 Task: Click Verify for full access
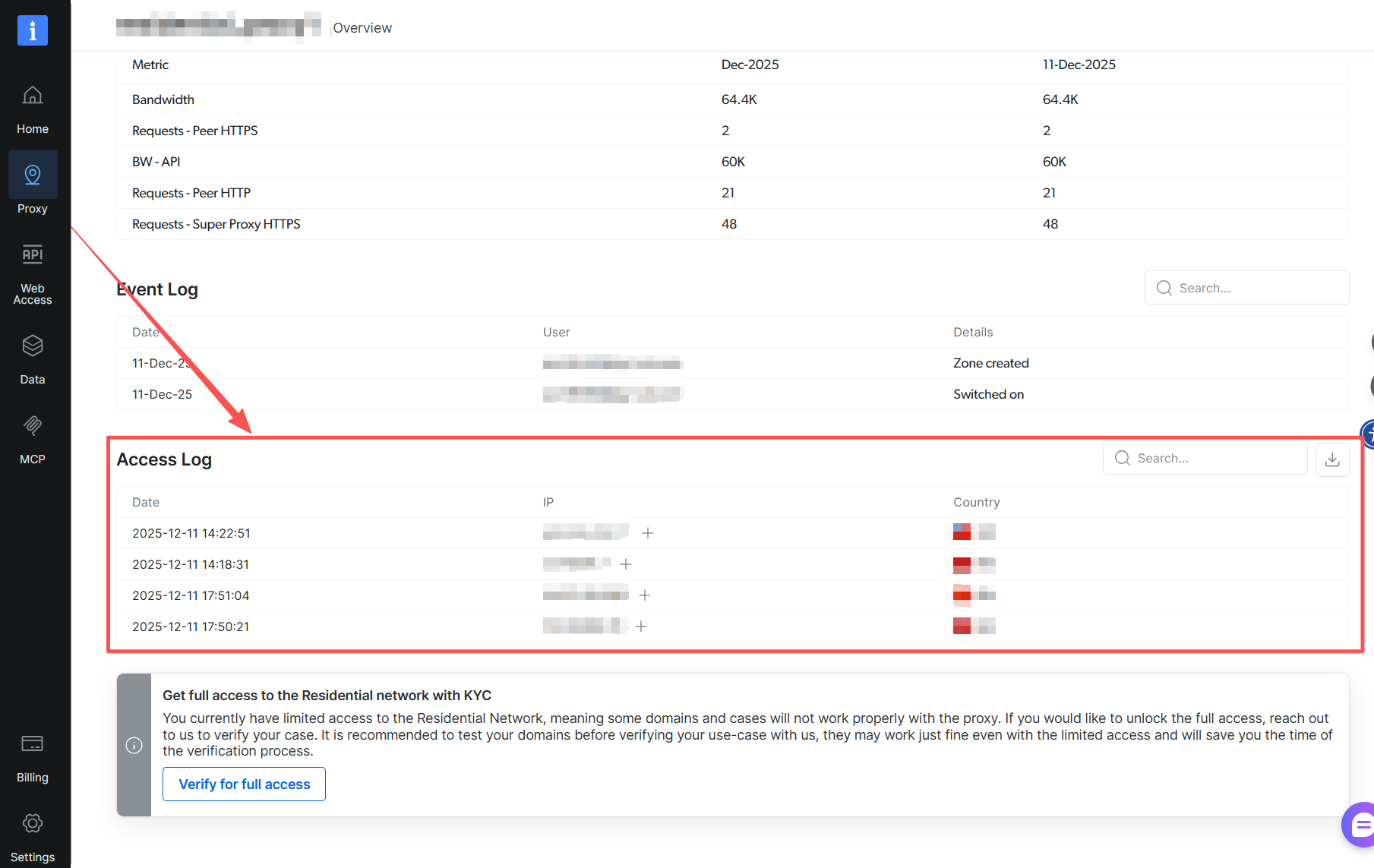[243, 784]
